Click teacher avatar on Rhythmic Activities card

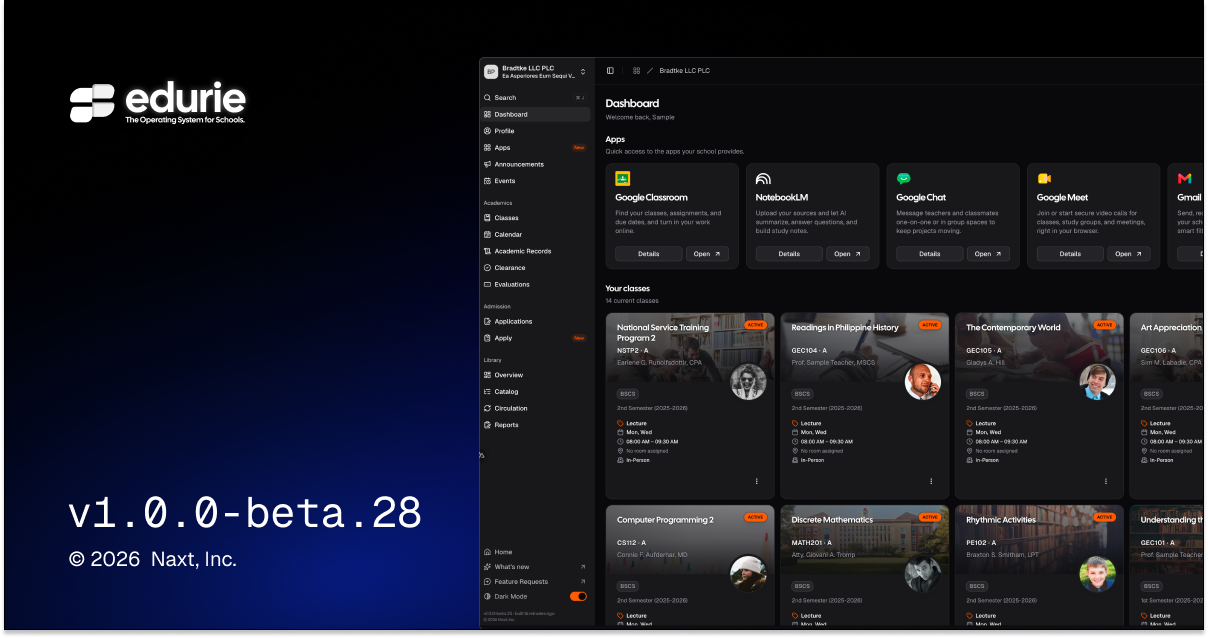point(1097,574)
